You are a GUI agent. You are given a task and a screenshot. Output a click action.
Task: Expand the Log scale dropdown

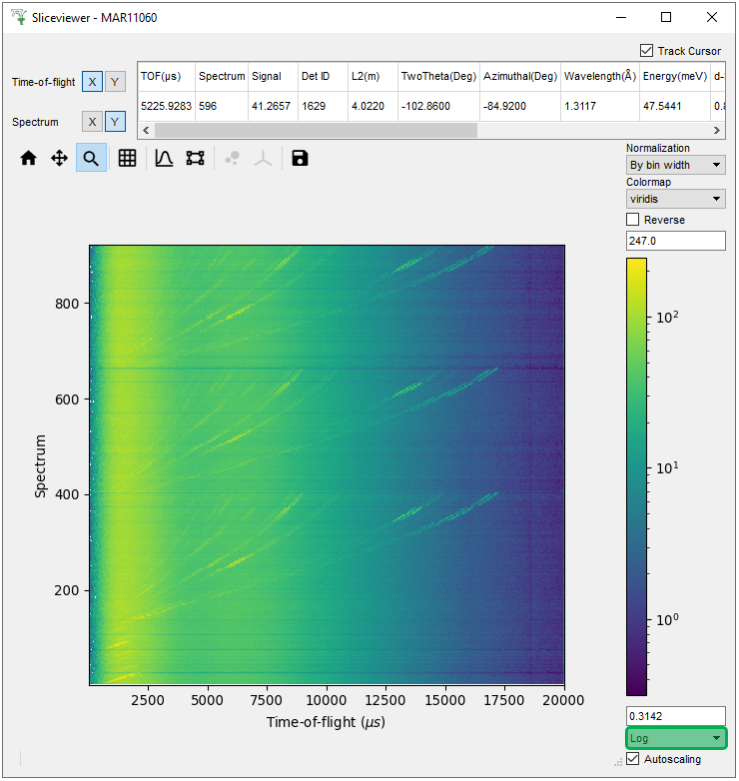(x=675, y=739)
